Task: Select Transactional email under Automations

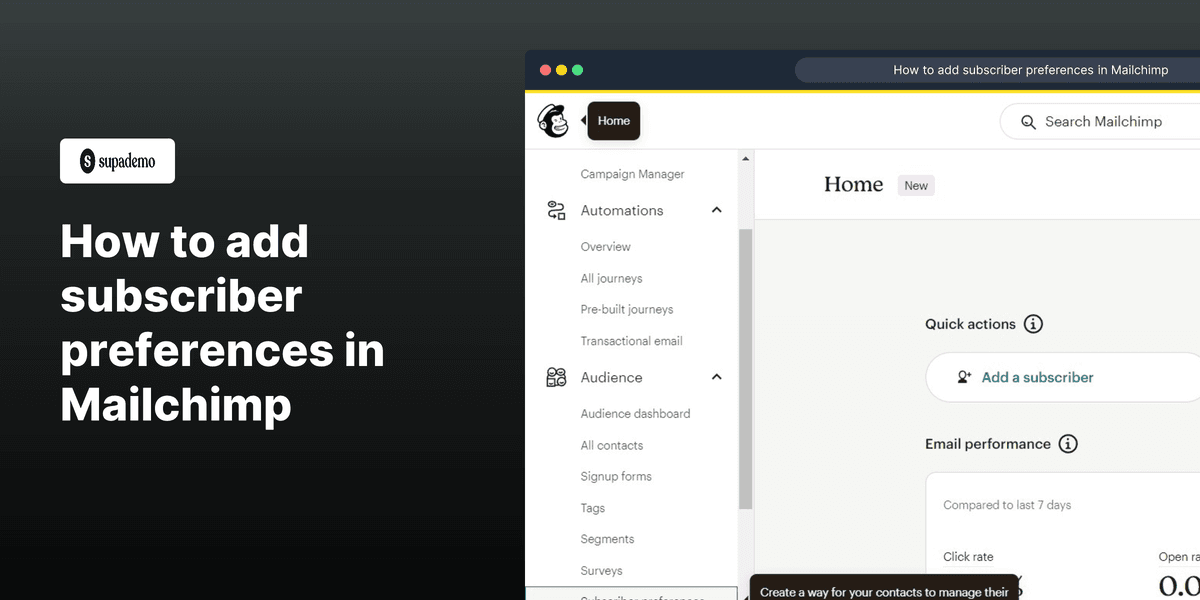Action: coord(631,340)
